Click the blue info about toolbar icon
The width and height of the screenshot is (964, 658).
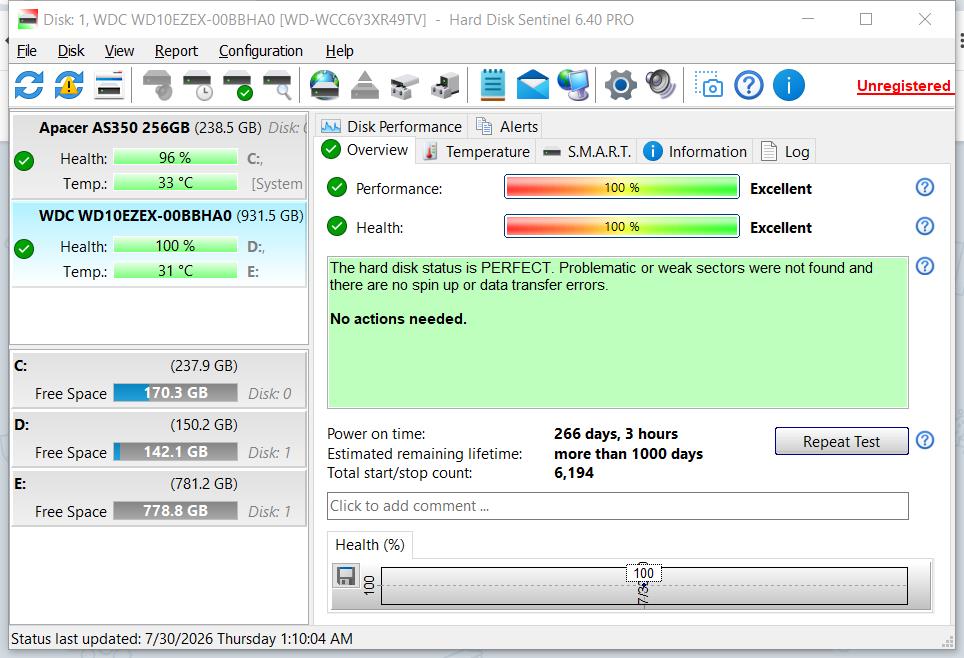(x=789, y=85)
